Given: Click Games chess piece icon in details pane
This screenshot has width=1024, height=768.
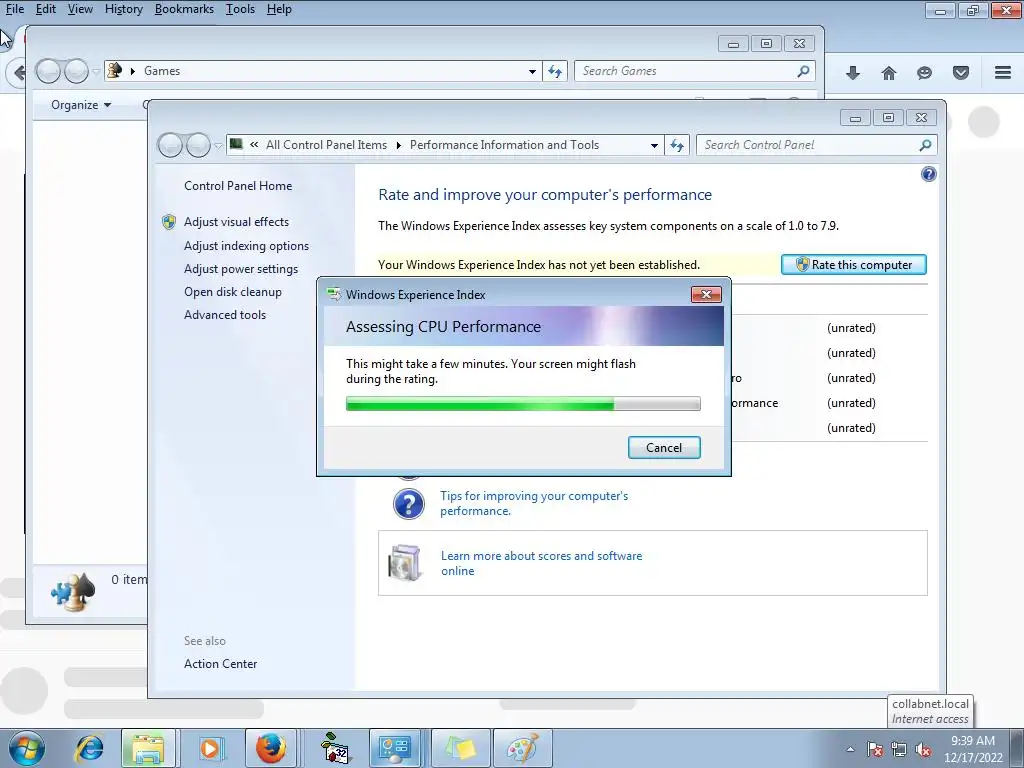Looking at the screenshot, I should pyautogui.click(x=73, y=592).
